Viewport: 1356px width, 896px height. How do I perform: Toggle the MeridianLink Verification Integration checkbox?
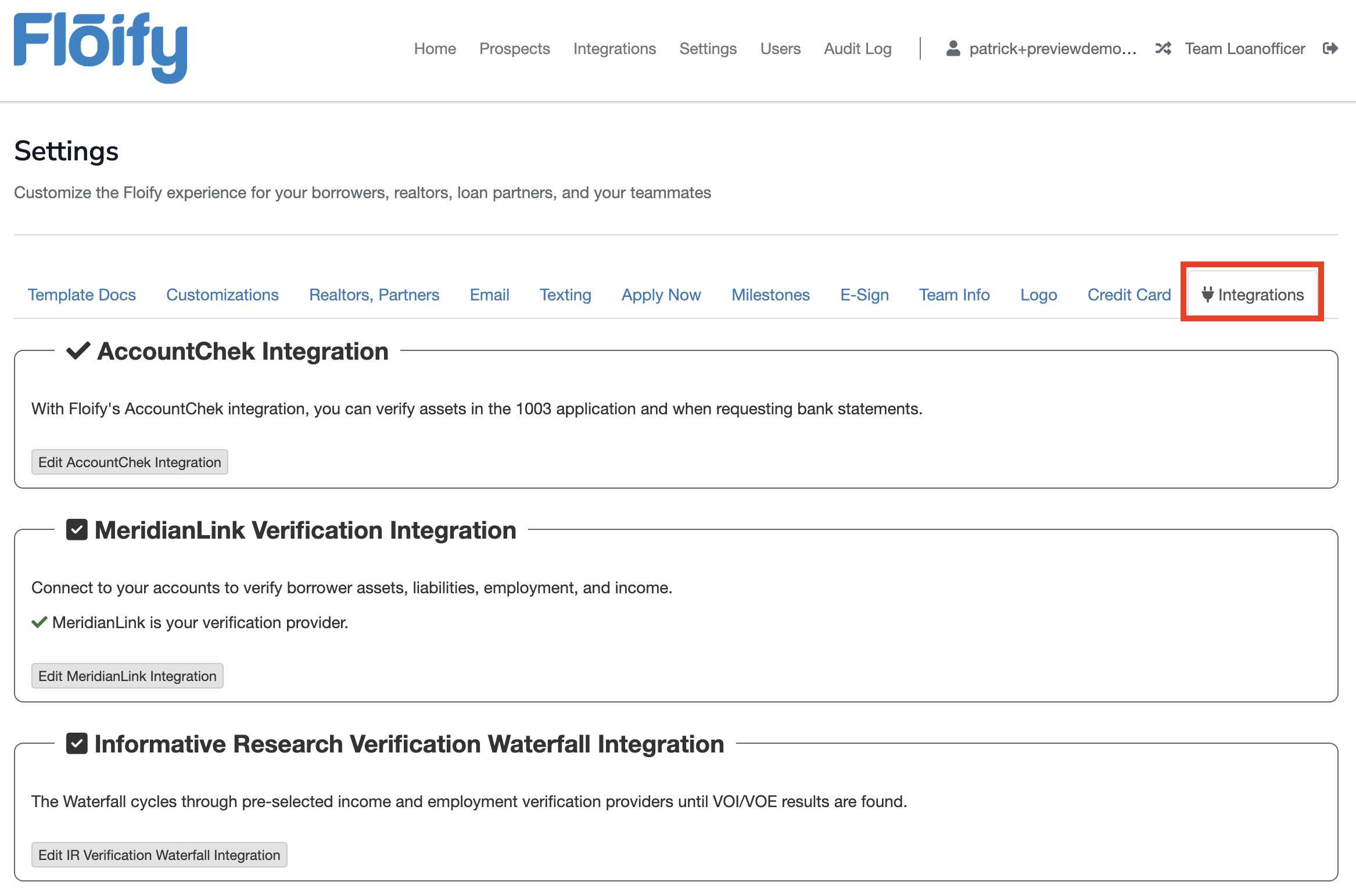coord(77,529)
